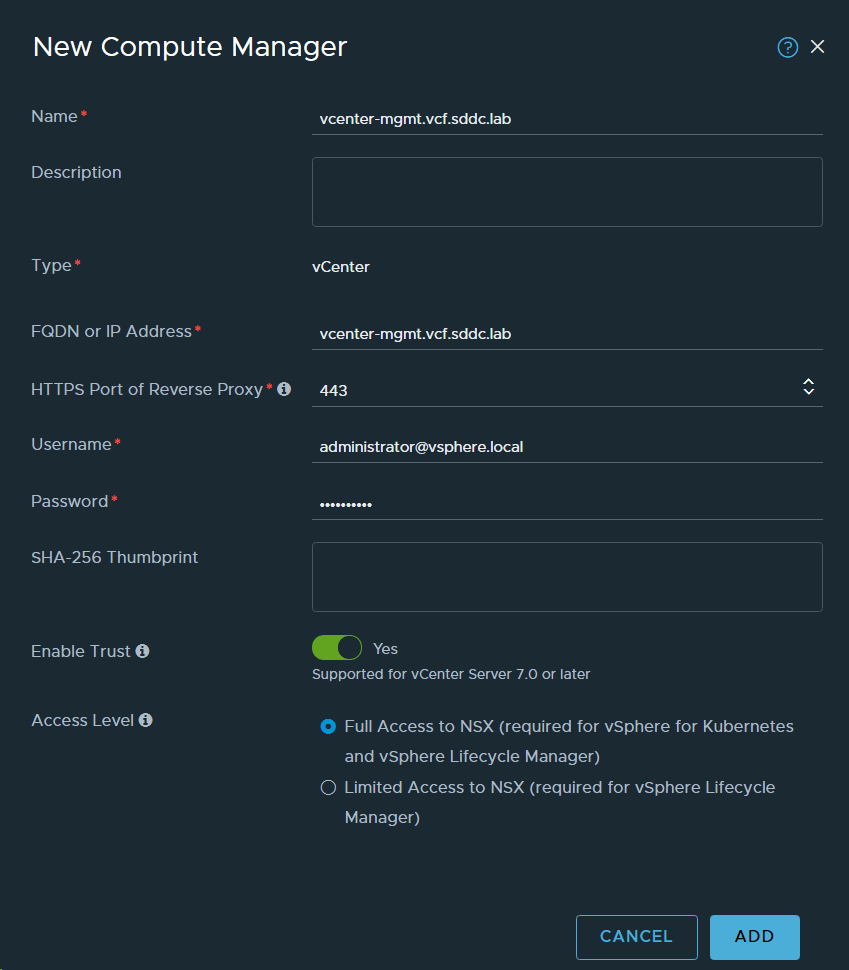Open the help icon in dialog header

point(788,47)
